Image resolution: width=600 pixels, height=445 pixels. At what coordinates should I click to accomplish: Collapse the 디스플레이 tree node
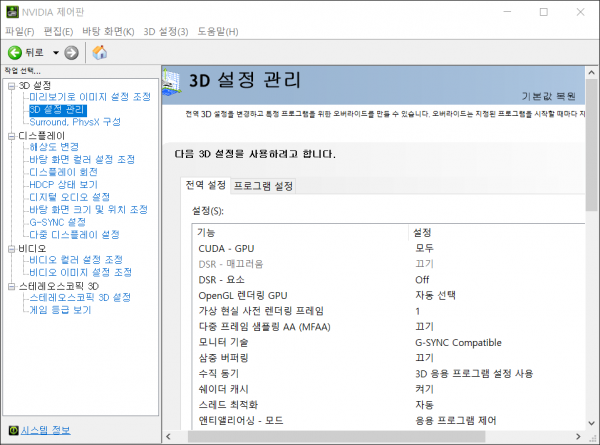pos(12,136)
